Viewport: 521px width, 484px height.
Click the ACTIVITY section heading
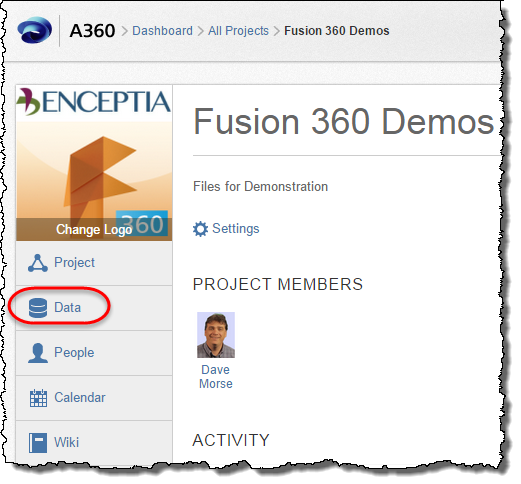pos(231,440)
